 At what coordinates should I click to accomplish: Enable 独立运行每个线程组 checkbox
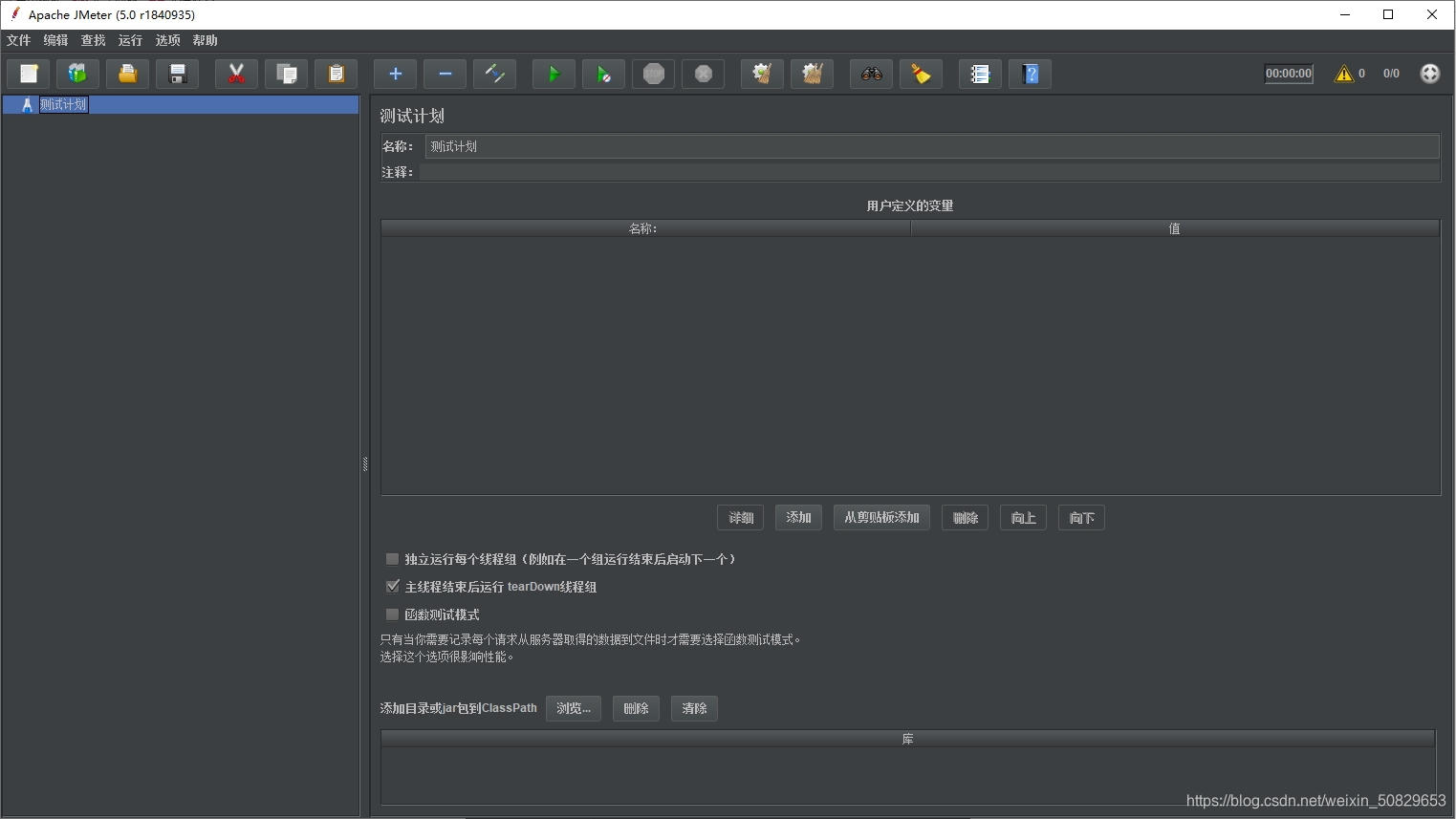pyautogui.click(x=392, y=559)
